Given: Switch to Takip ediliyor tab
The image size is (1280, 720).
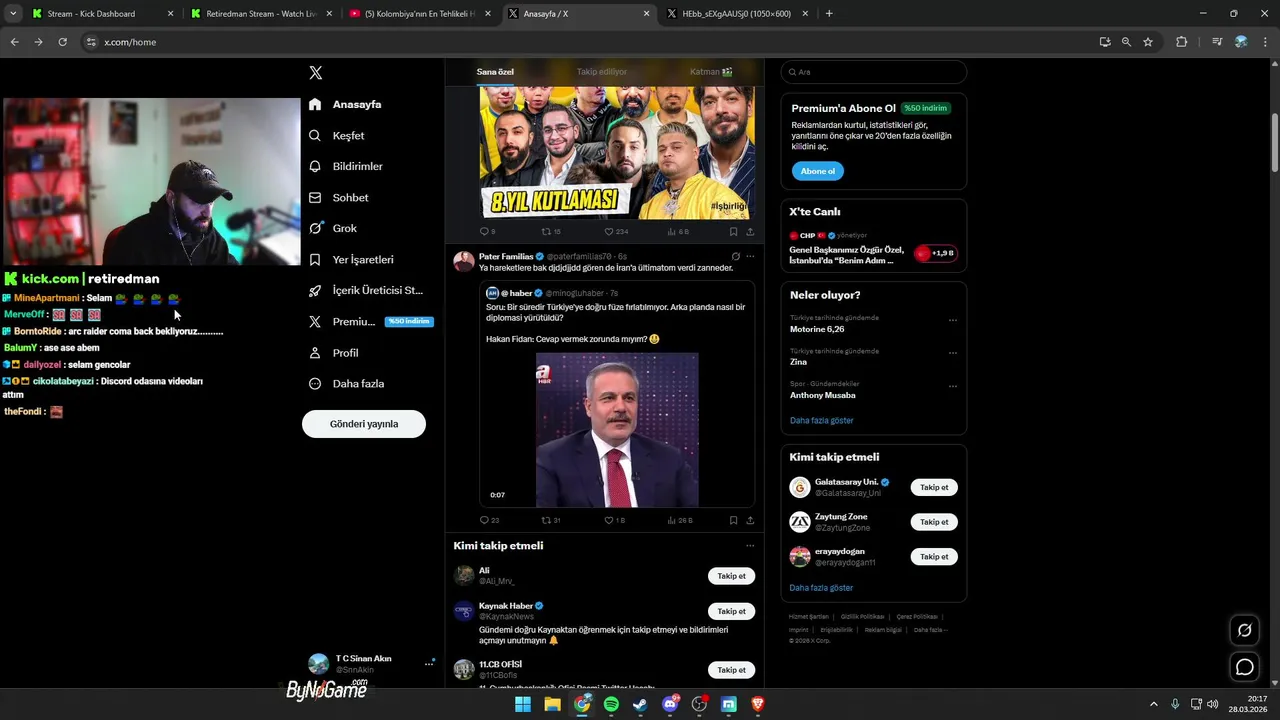Looking at the screenshot, I should pyautogui.click(x=602, y=72).
